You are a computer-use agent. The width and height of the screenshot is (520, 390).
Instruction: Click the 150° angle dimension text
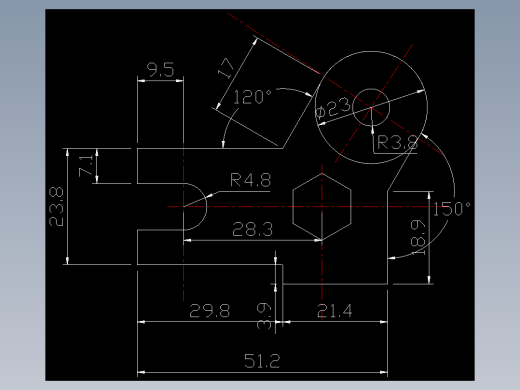point(452,209)
